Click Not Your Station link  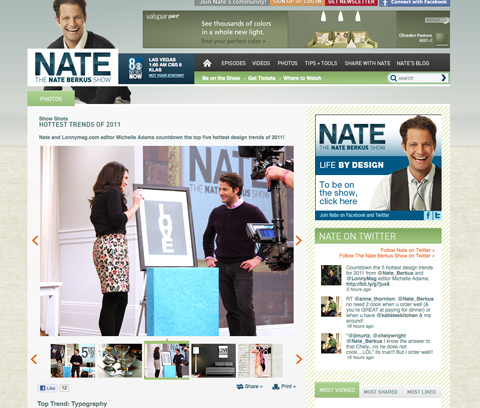tap(166, 76)
